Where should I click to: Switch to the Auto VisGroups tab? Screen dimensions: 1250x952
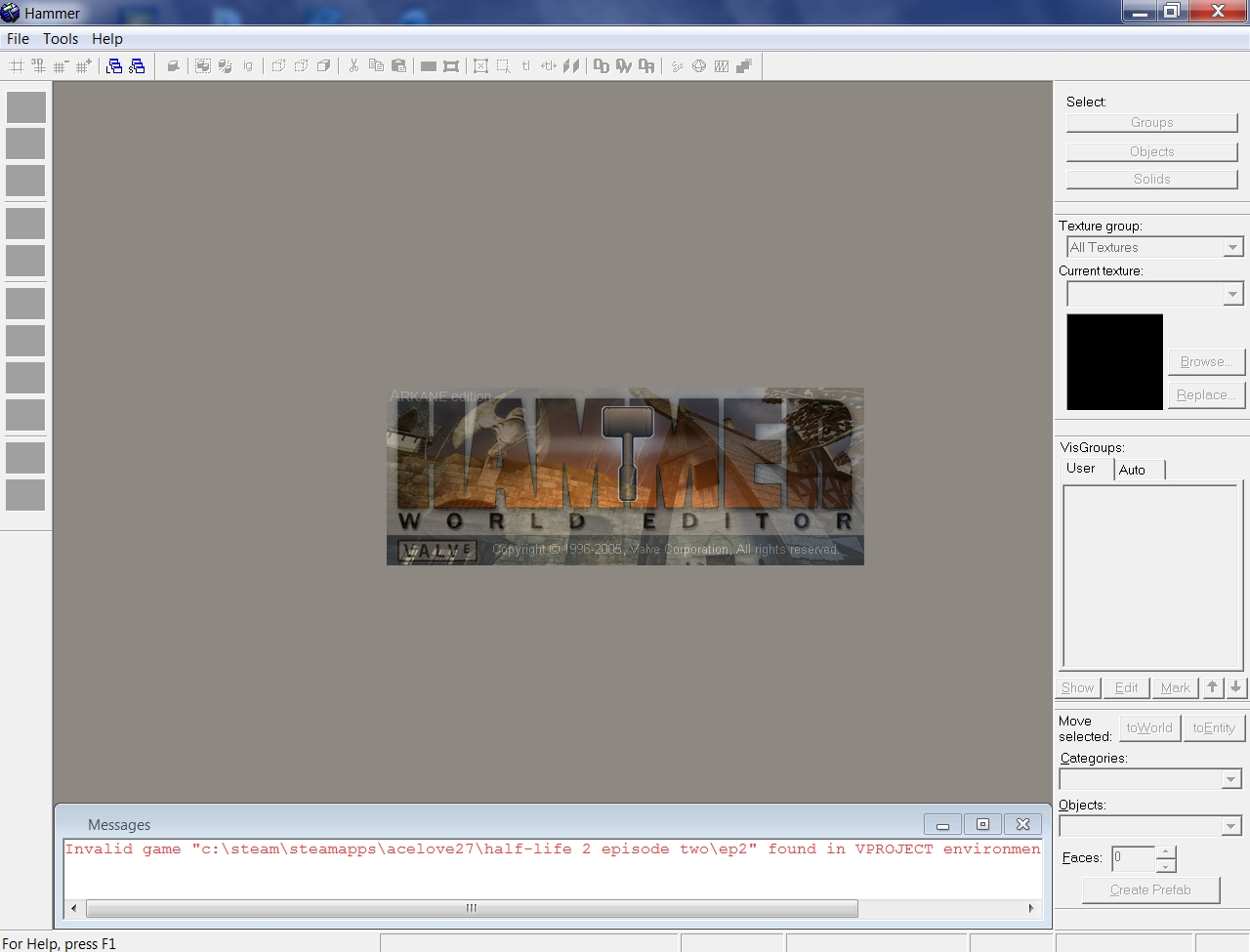pyautogui.click(x=1140, y=470)
